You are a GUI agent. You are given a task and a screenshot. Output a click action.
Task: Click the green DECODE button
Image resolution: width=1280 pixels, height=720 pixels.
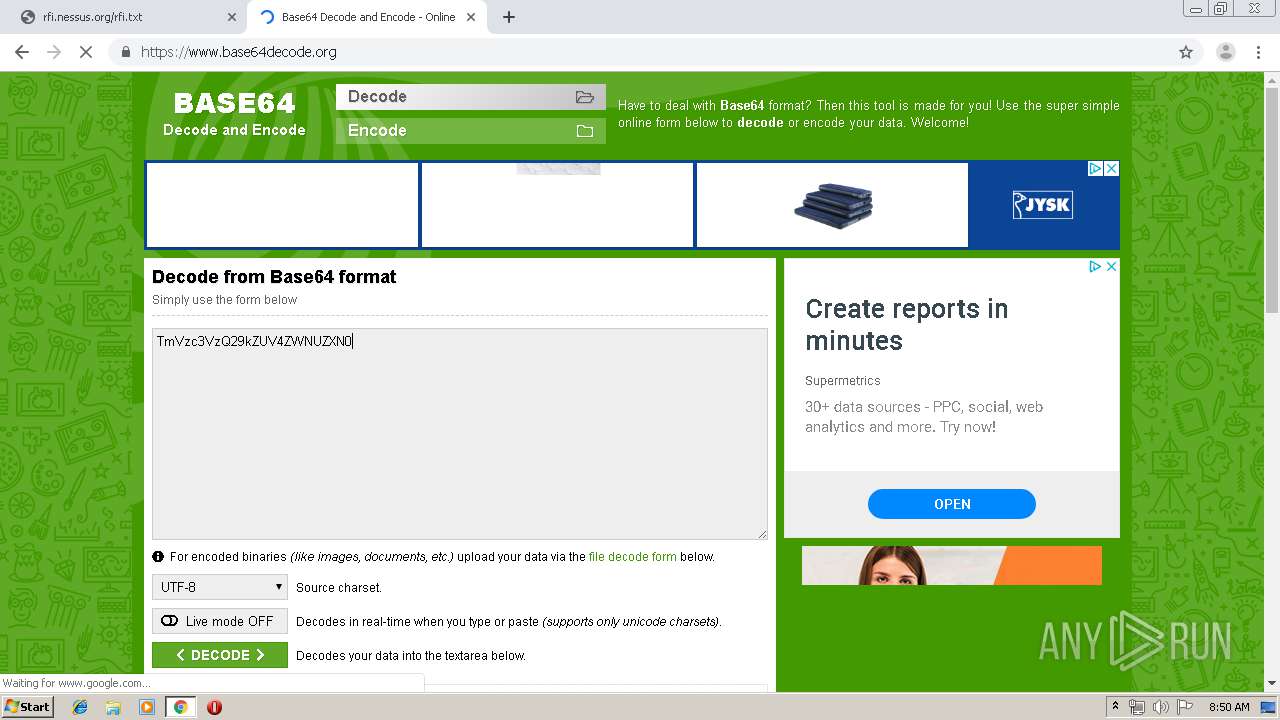(x=220, y=655)
